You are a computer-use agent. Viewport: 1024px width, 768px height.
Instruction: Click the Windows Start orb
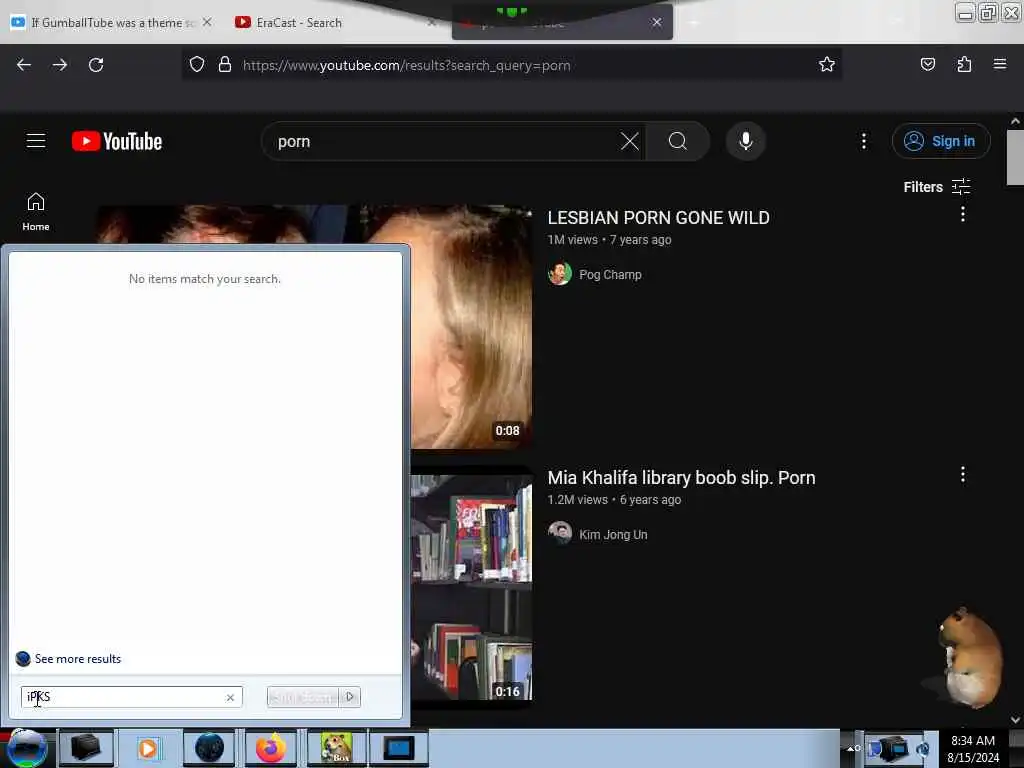27,748
